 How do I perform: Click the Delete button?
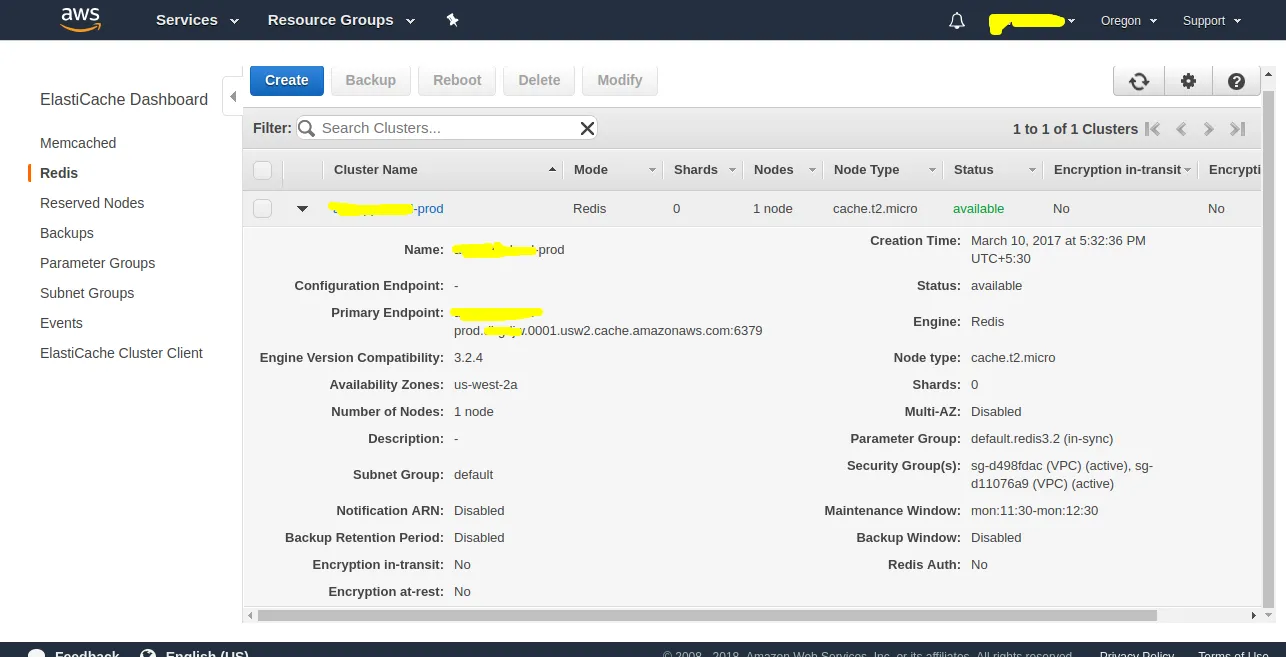point(539,80)
